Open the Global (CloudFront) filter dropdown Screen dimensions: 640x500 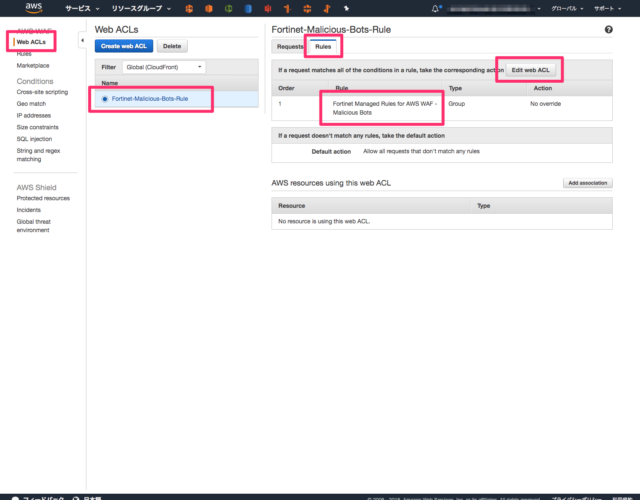click(x=164, y=67)
